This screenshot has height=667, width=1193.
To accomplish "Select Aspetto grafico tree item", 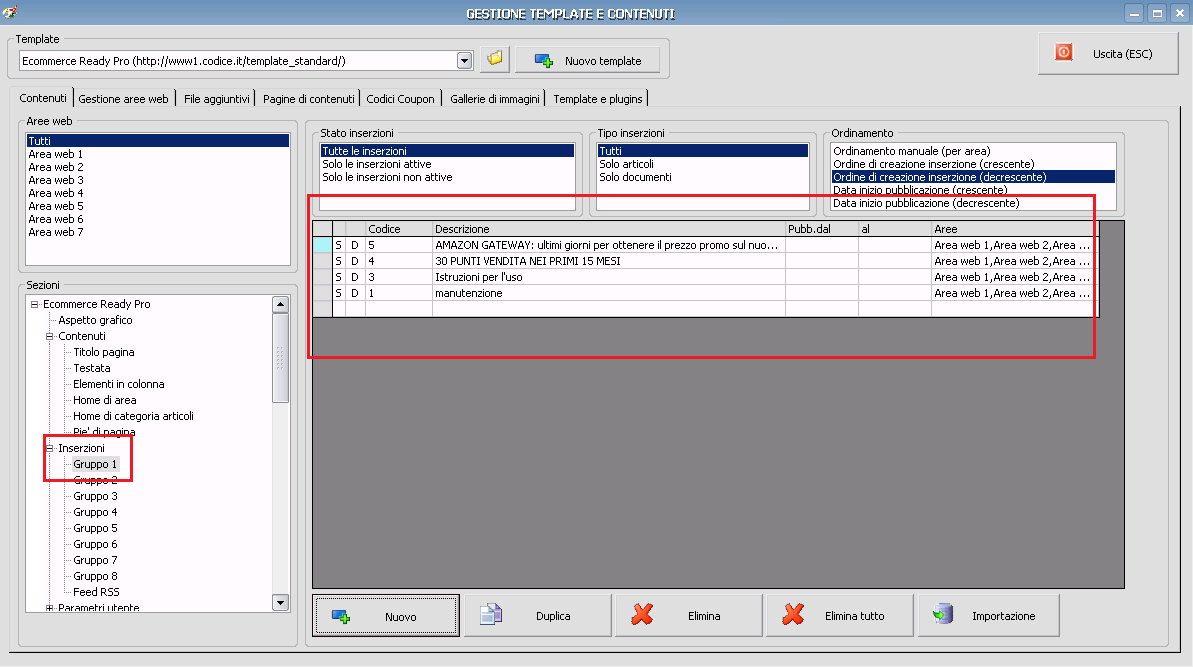I will click(95, 320).
